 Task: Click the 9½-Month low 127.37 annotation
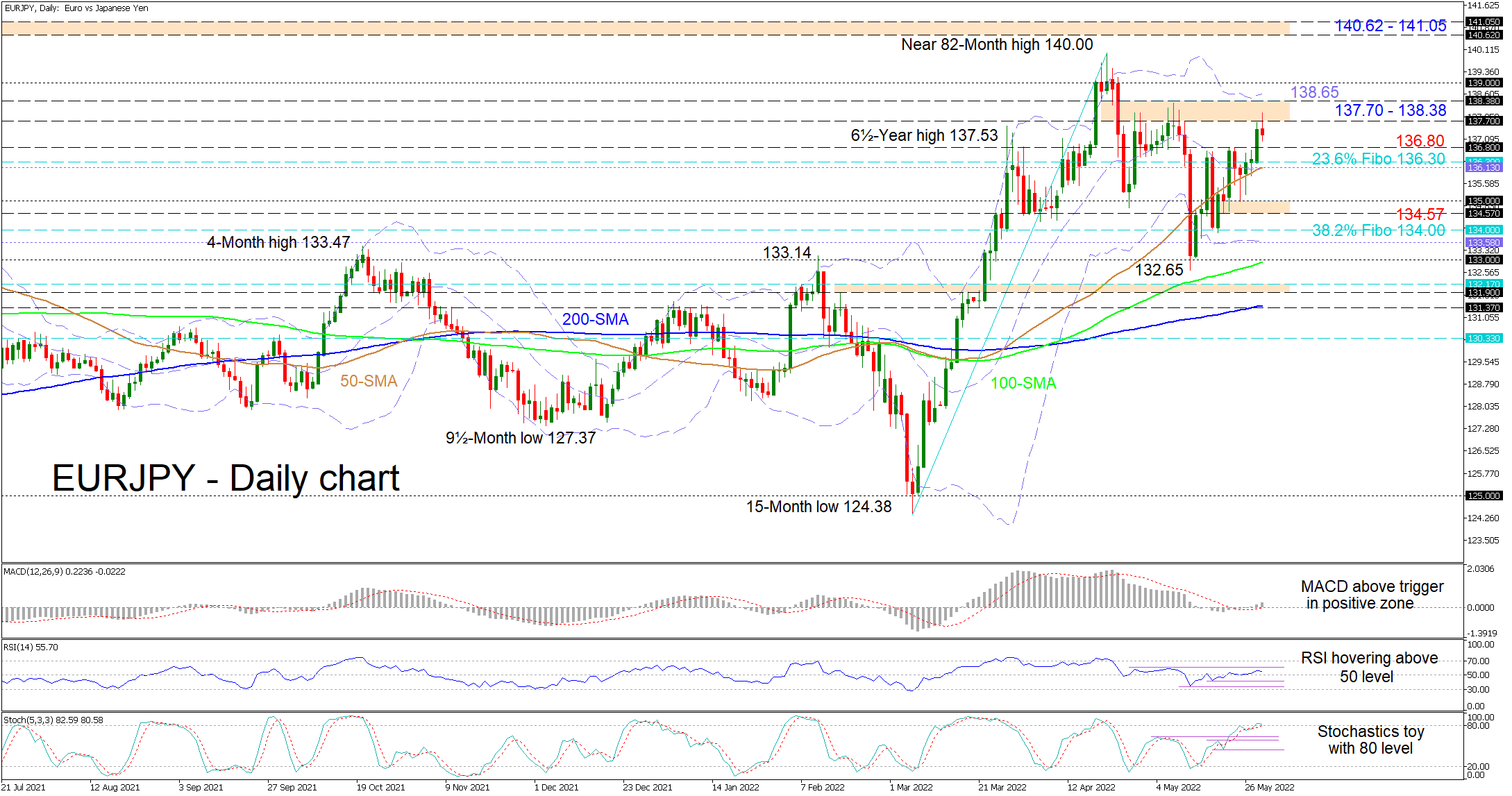tap(520, 438)
